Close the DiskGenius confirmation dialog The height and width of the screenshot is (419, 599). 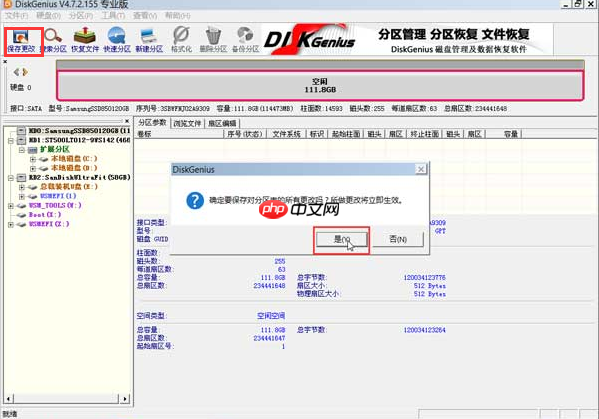[x=421, y=169]
